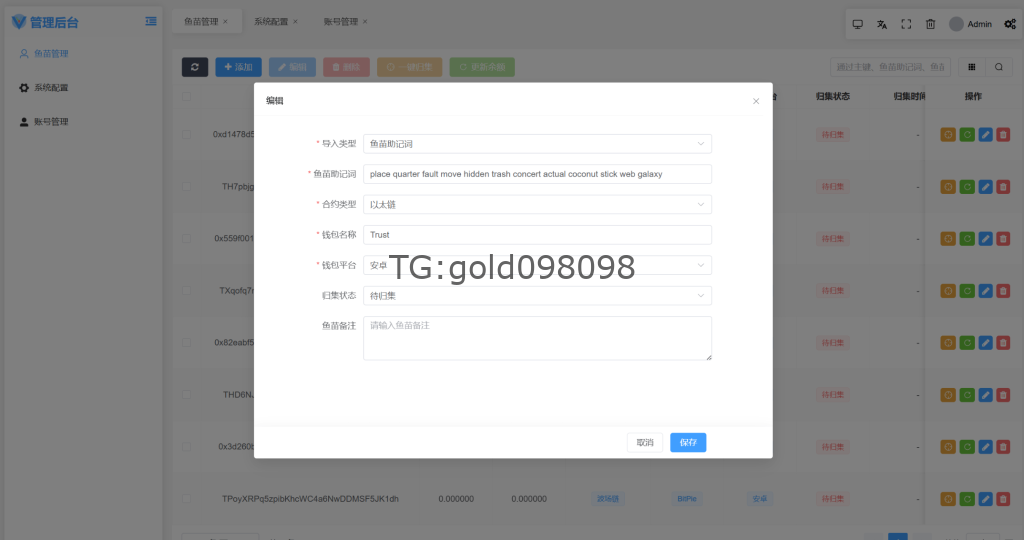Viewport: 1024px width, 540px height.
Task: Tick the select-all checkbox in table header
Action: (187, 97)
